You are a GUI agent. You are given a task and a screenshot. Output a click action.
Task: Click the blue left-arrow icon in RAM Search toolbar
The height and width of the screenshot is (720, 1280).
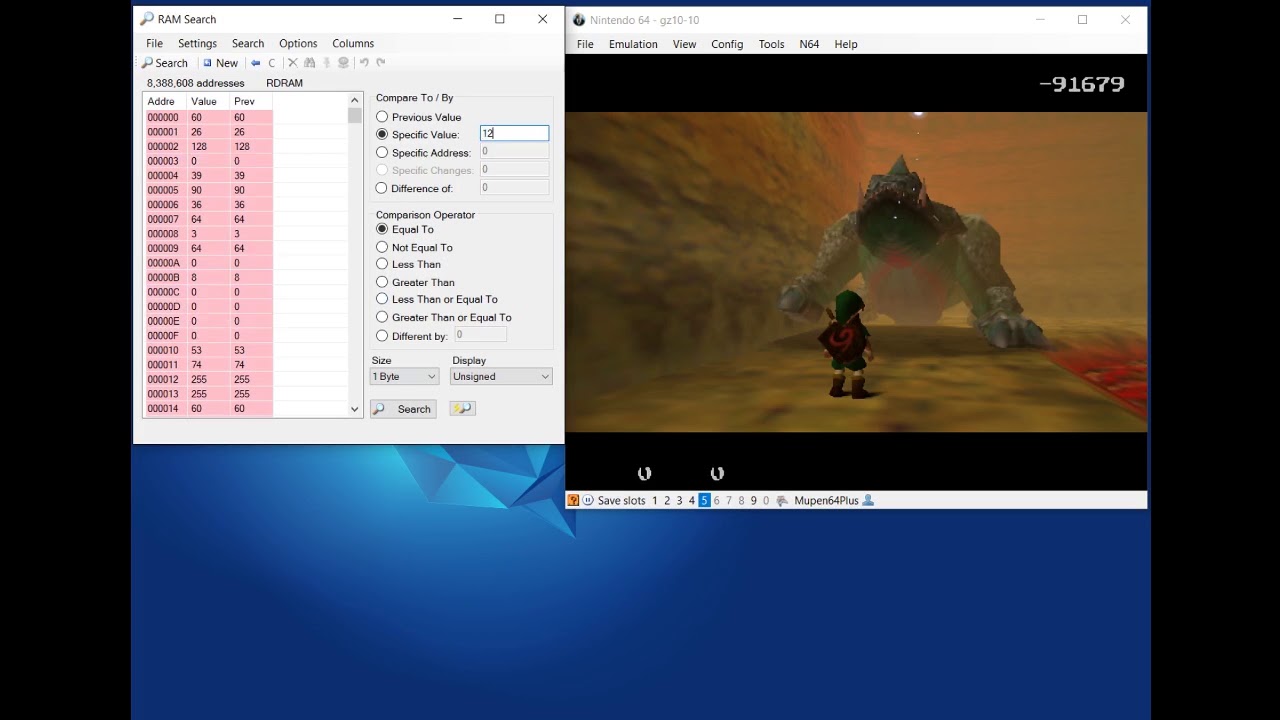(x=256, y=63)
